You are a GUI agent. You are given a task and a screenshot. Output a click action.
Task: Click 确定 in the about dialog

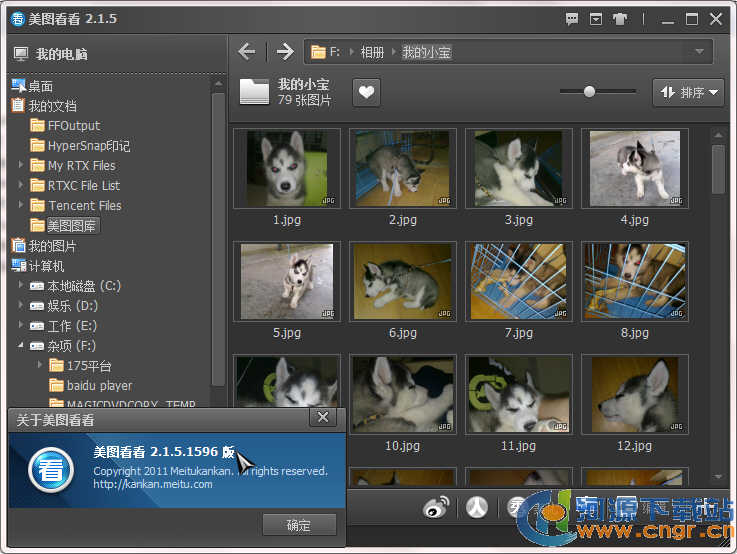[298, 525]
